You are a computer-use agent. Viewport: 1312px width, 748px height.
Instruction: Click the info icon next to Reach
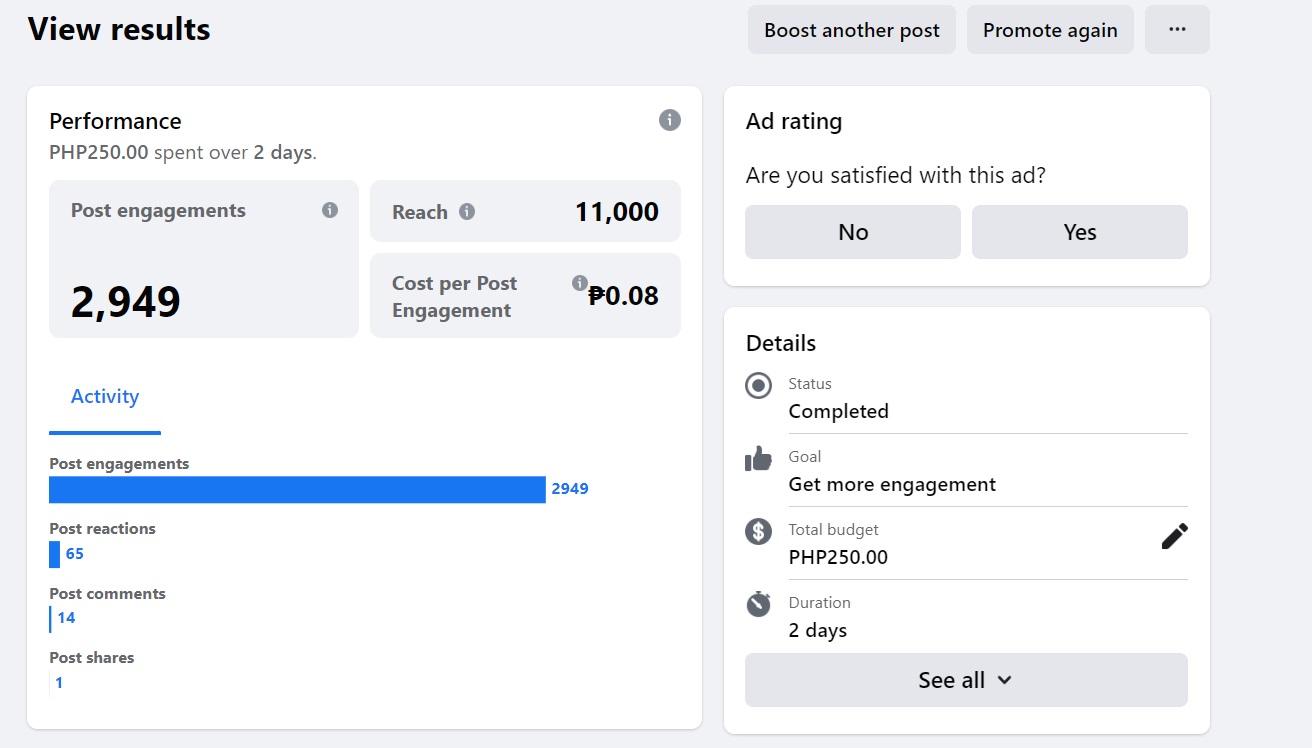pos(467,212)
